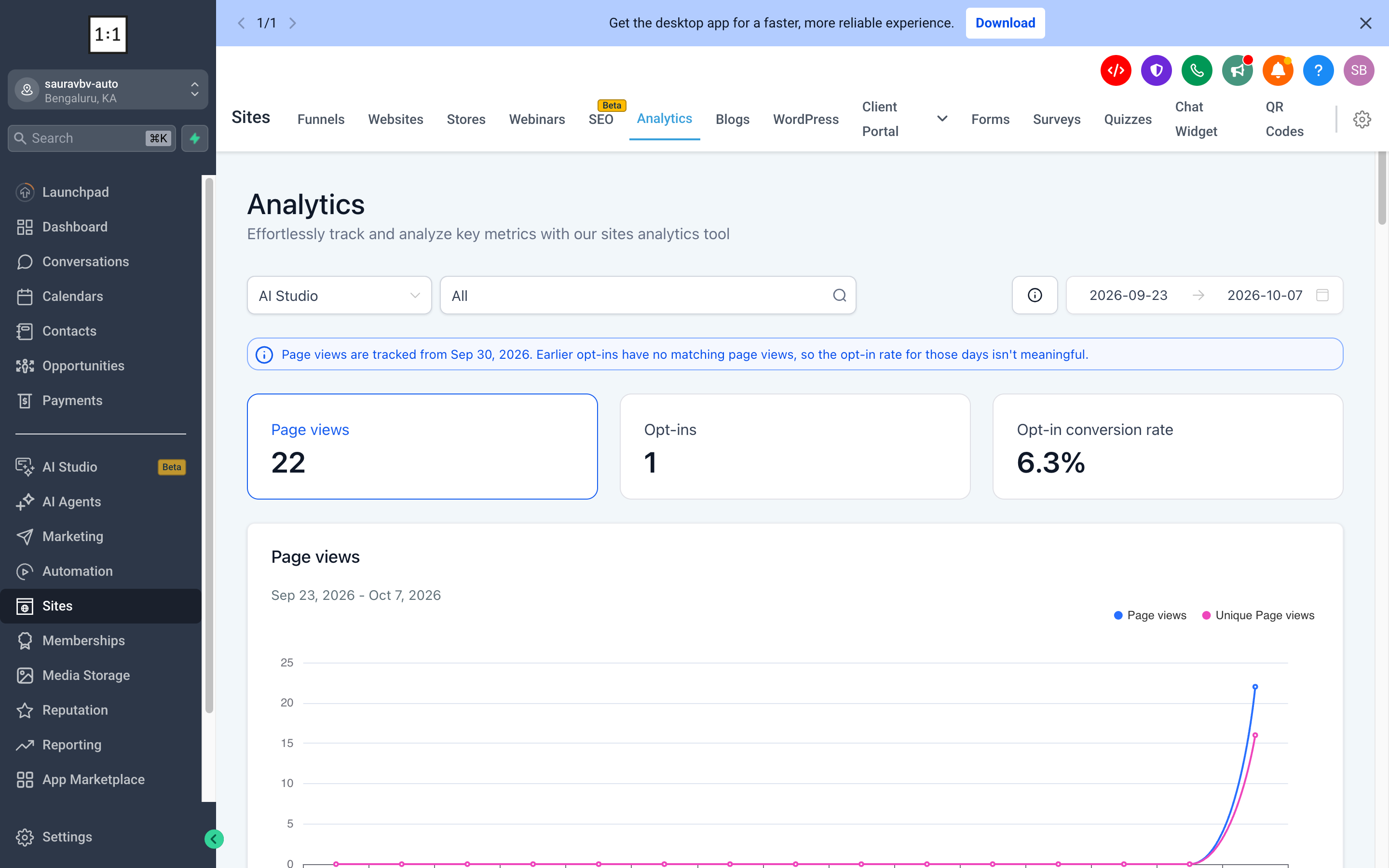The height and width of the screenshot is (868, 1389).
Task: Open the SB user avatar
Action: coord(1359,70)
